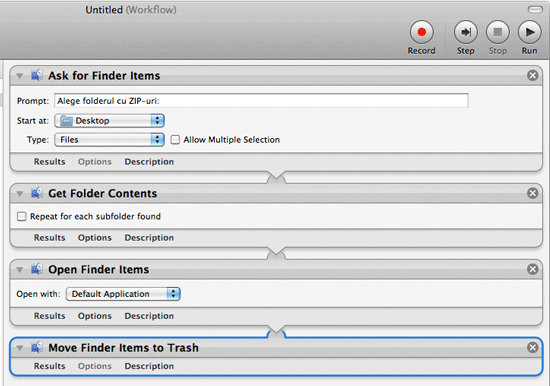
Task: Click the toolbar toggle pill button
Action: (535, 9)
